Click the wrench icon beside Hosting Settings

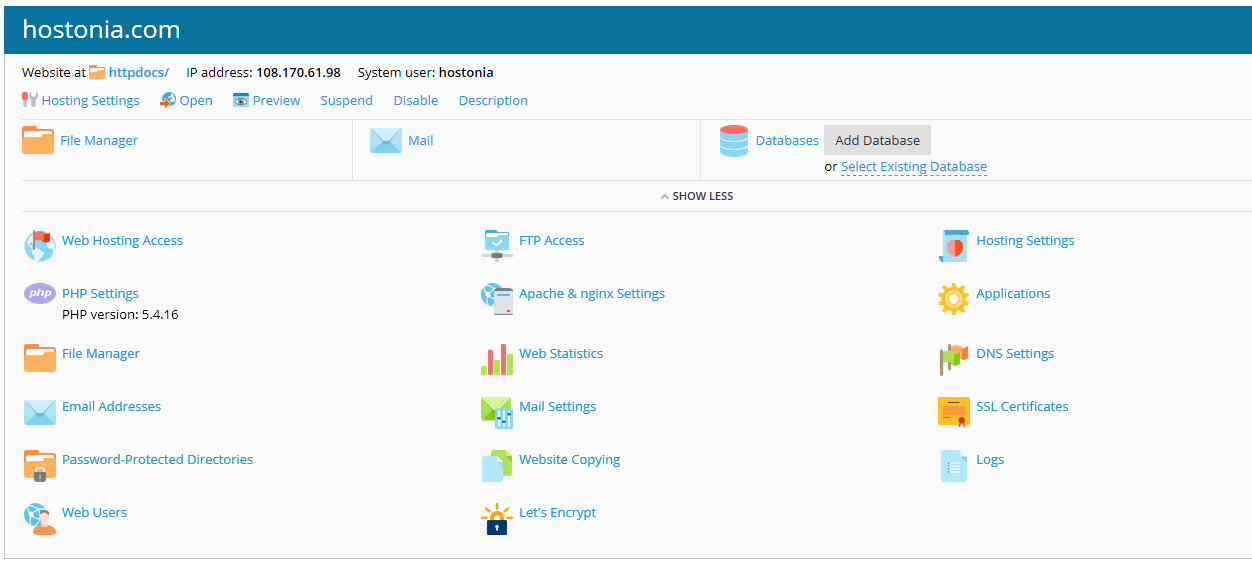point(29,100)
